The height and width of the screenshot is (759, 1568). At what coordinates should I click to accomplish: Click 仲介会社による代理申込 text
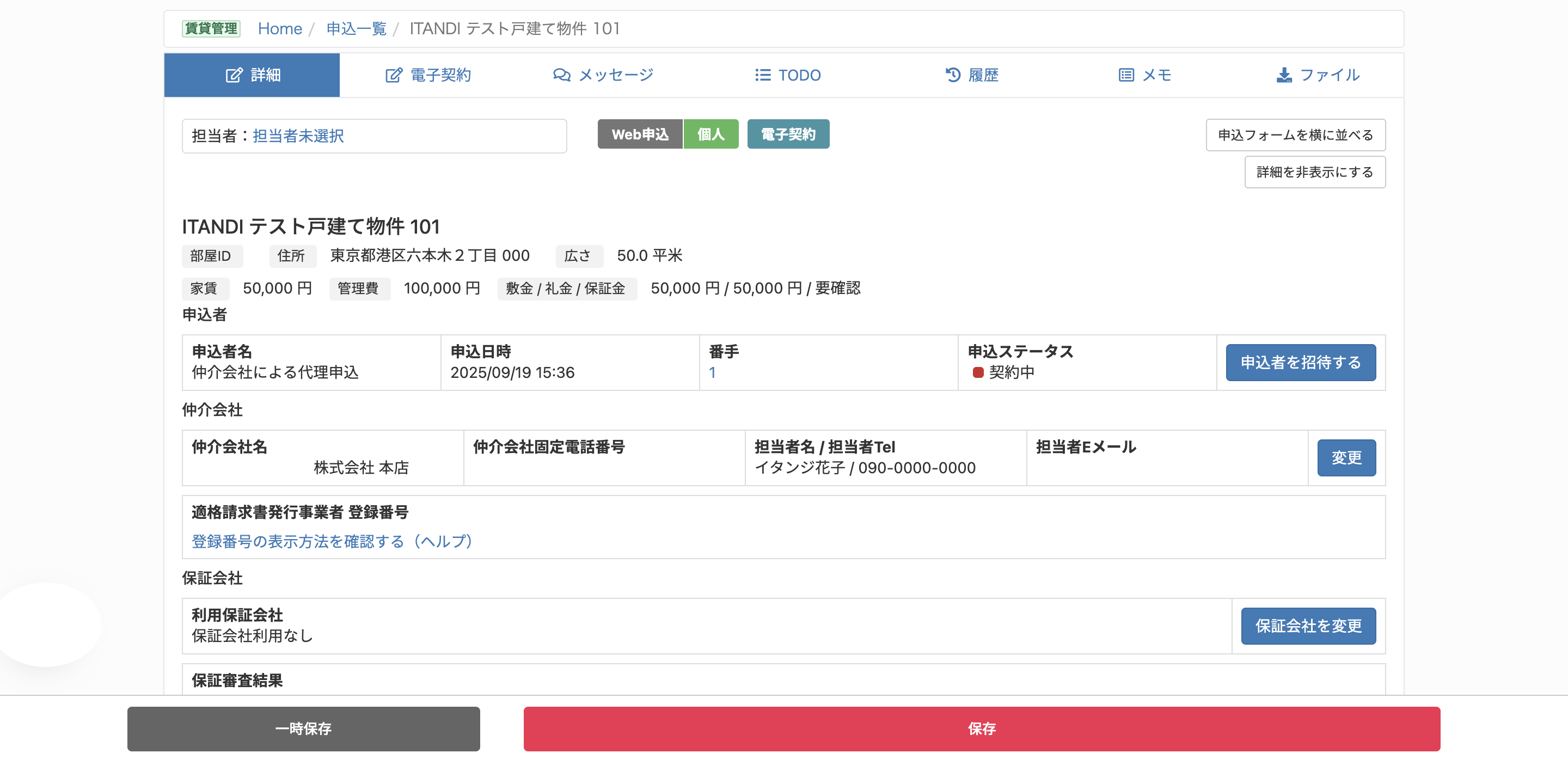[275, 372]
